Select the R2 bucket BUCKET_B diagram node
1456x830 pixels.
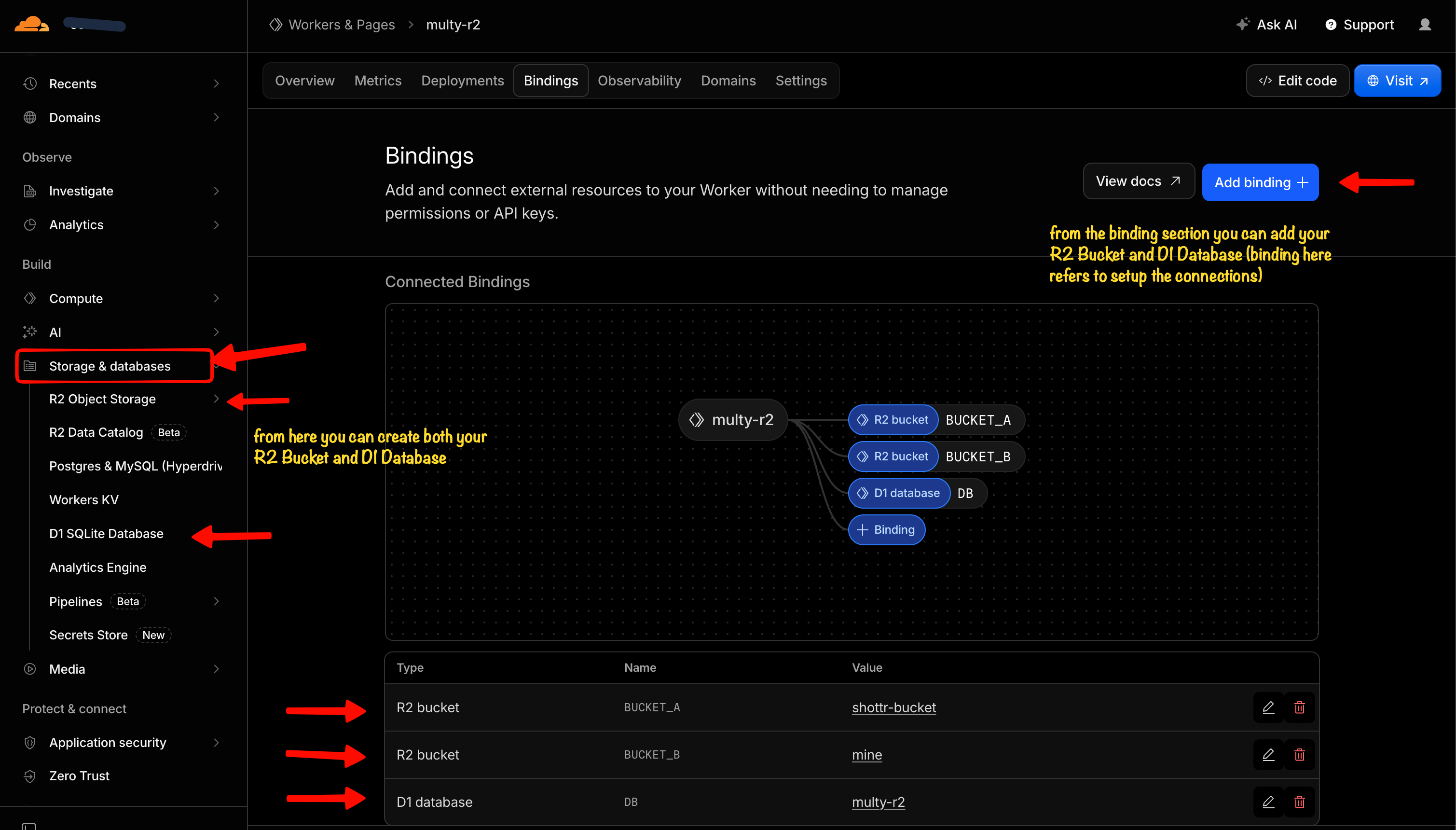pos(936,456)
